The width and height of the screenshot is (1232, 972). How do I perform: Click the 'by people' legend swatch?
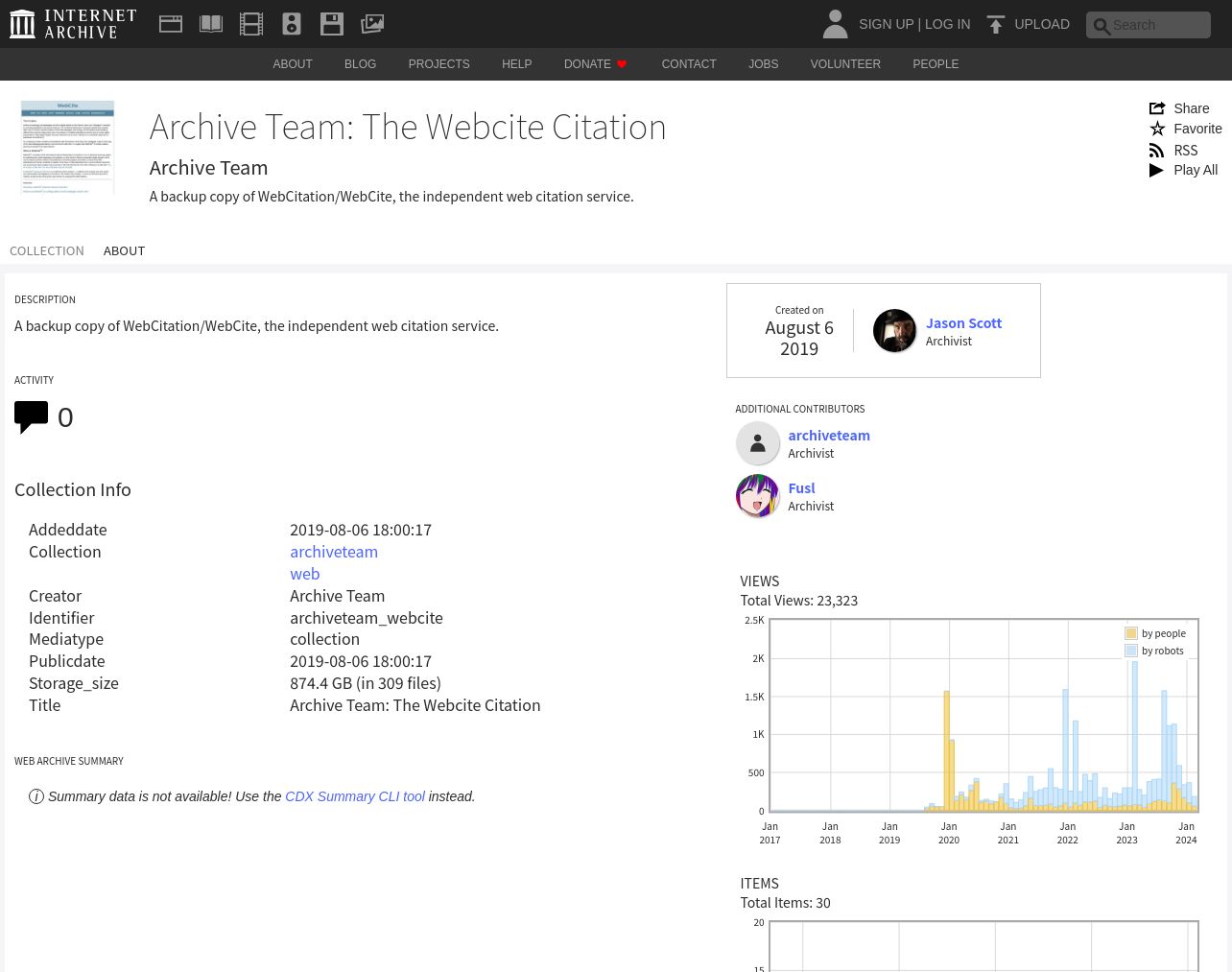tap(1131, 633)
